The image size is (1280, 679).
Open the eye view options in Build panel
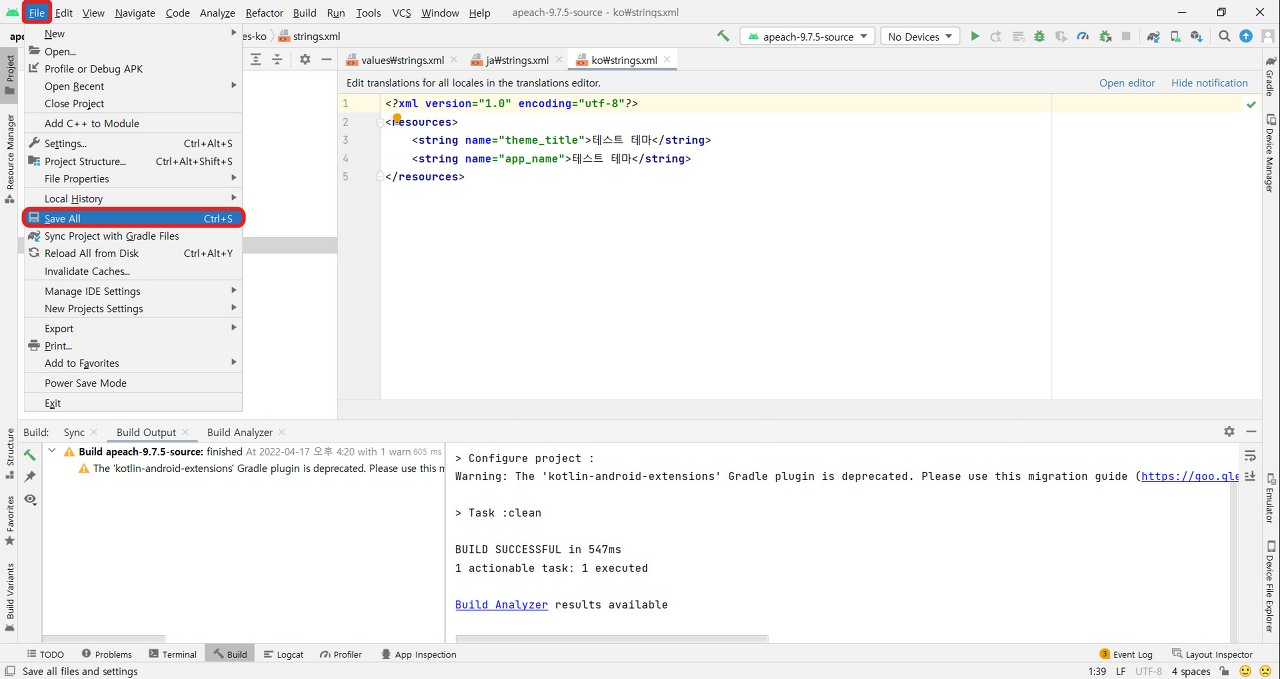pos(30,499)
